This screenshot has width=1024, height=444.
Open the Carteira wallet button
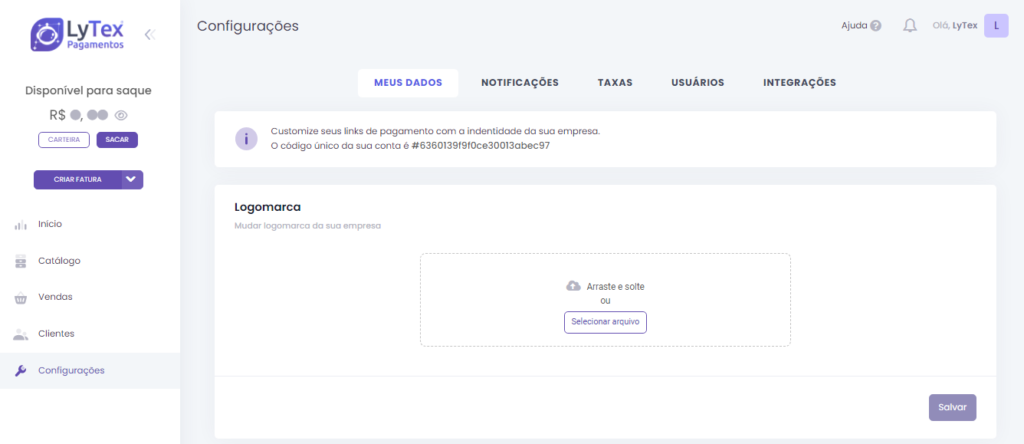(64, 140)
